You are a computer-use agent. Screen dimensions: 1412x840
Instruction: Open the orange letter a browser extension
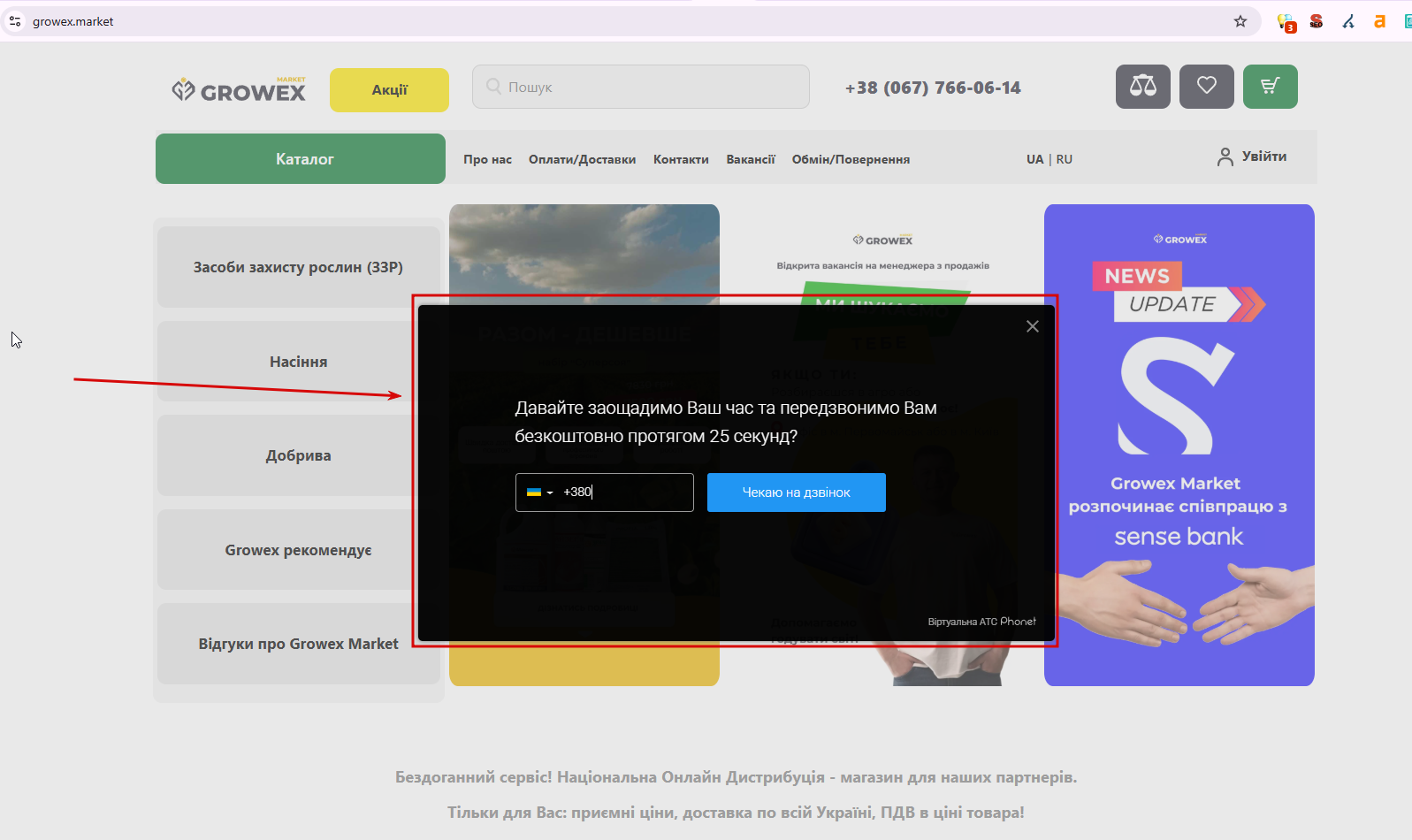coord(1379,21)
